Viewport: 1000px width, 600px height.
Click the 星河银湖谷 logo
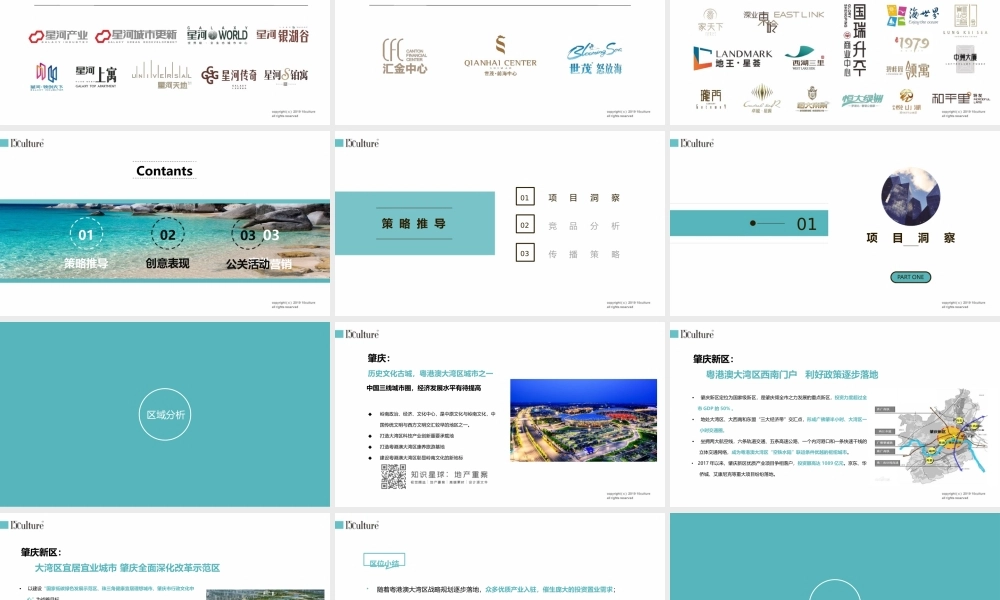tap(285, 35)
